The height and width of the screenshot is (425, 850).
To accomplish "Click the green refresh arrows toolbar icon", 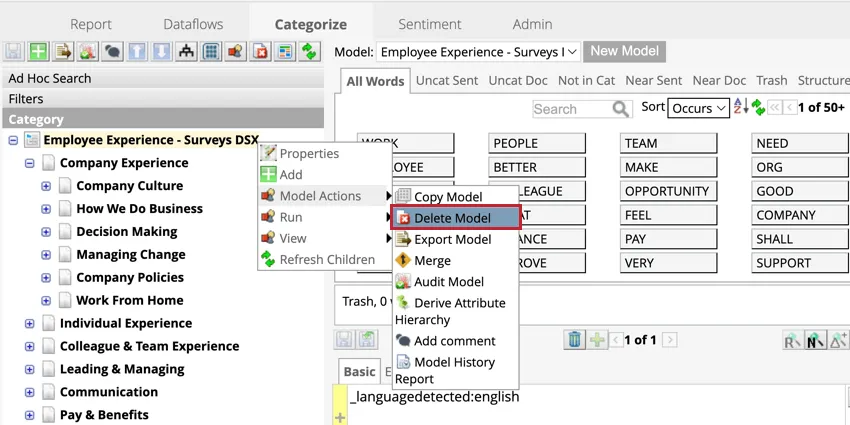I will pyautogui.click(x=310, y=52).
